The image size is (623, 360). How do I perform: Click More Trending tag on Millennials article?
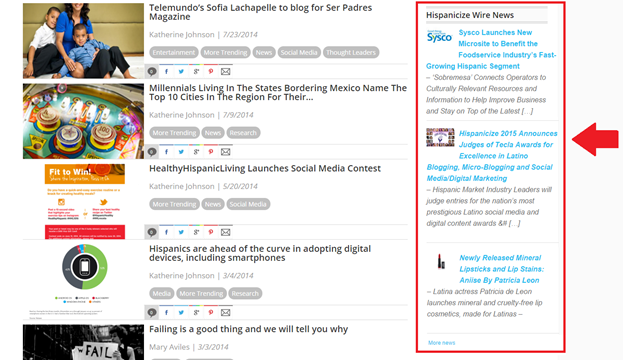(x=174, y=133)
